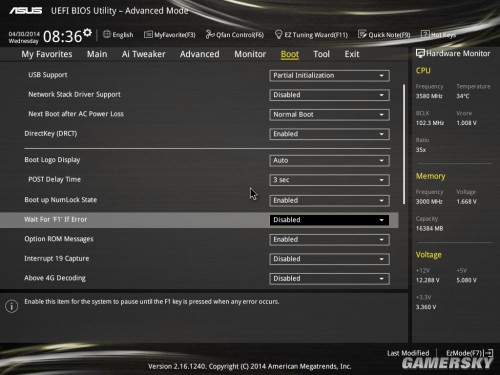
Task: Click the Quick Note pencil icon
Action: coord(362,34)
